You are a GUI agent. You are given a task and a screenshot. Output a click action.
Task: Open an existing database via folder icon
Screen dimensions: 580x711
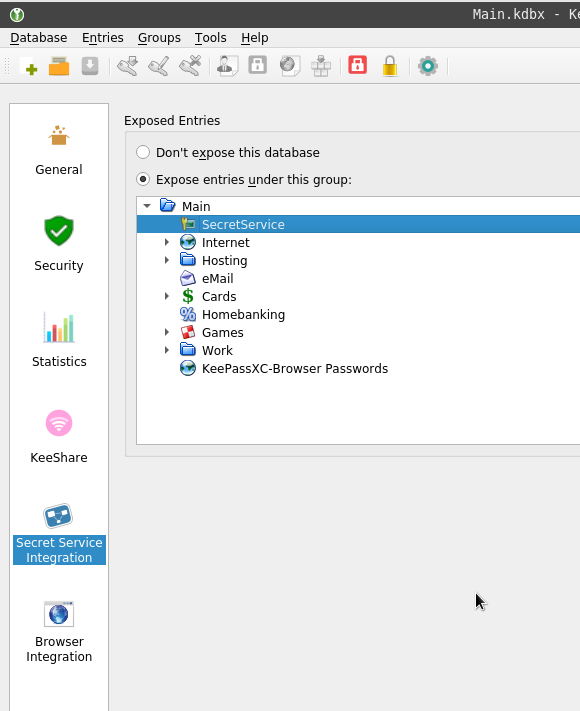tap(59, 66)
